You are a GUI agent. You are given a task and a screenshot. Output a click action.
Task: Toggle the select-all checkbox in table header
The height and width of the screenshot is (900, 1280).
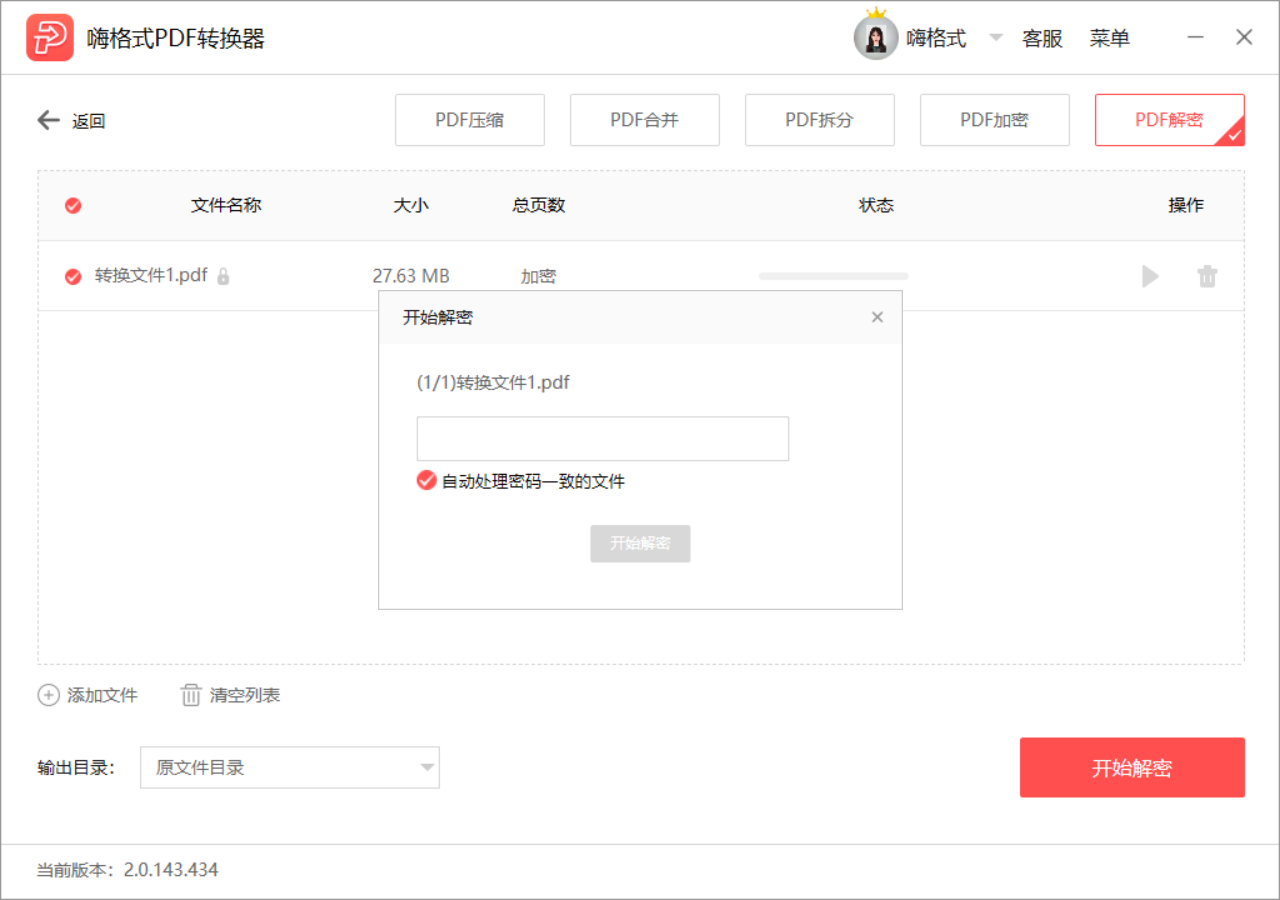coord(73,205)
